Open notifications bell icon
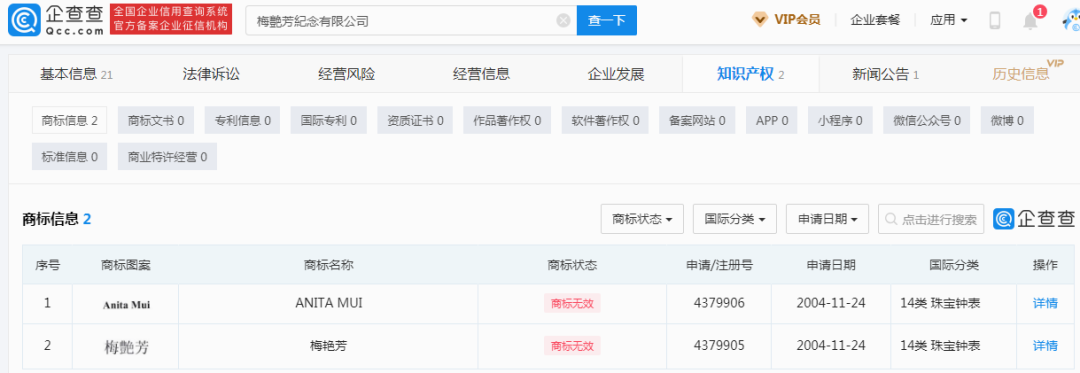This screenshot has height=373, width=1080. coord(1030,21)
